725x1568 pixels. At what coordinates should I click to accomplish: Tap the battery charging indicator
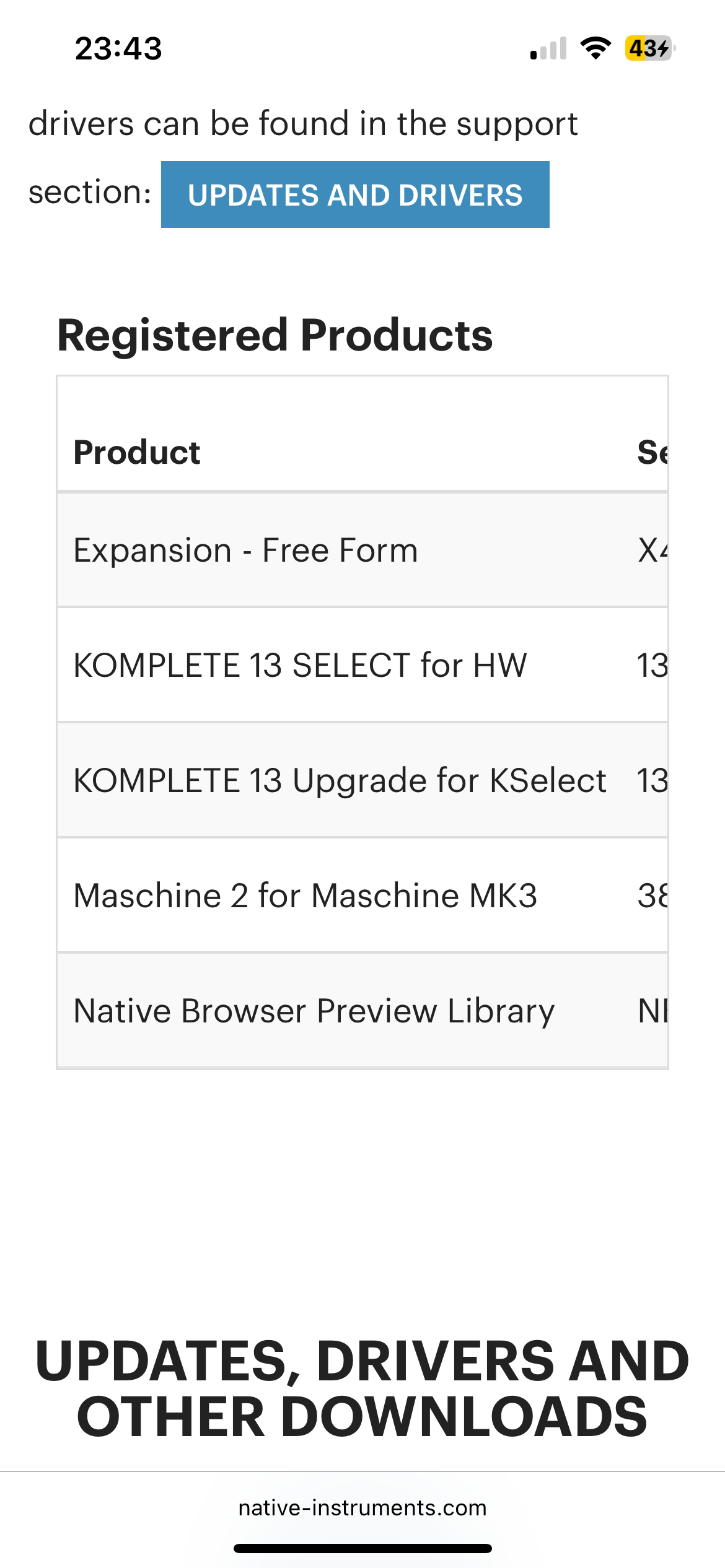[650, 48]
